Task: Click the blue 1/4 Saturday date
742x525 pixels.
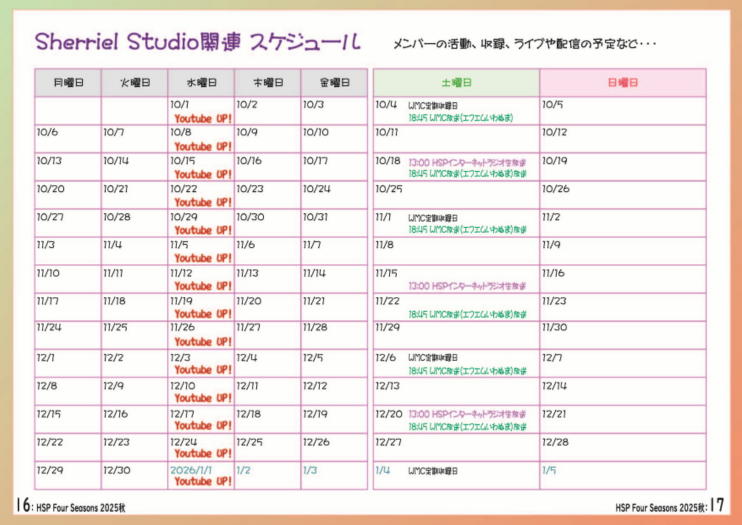Action: (382, 469)
